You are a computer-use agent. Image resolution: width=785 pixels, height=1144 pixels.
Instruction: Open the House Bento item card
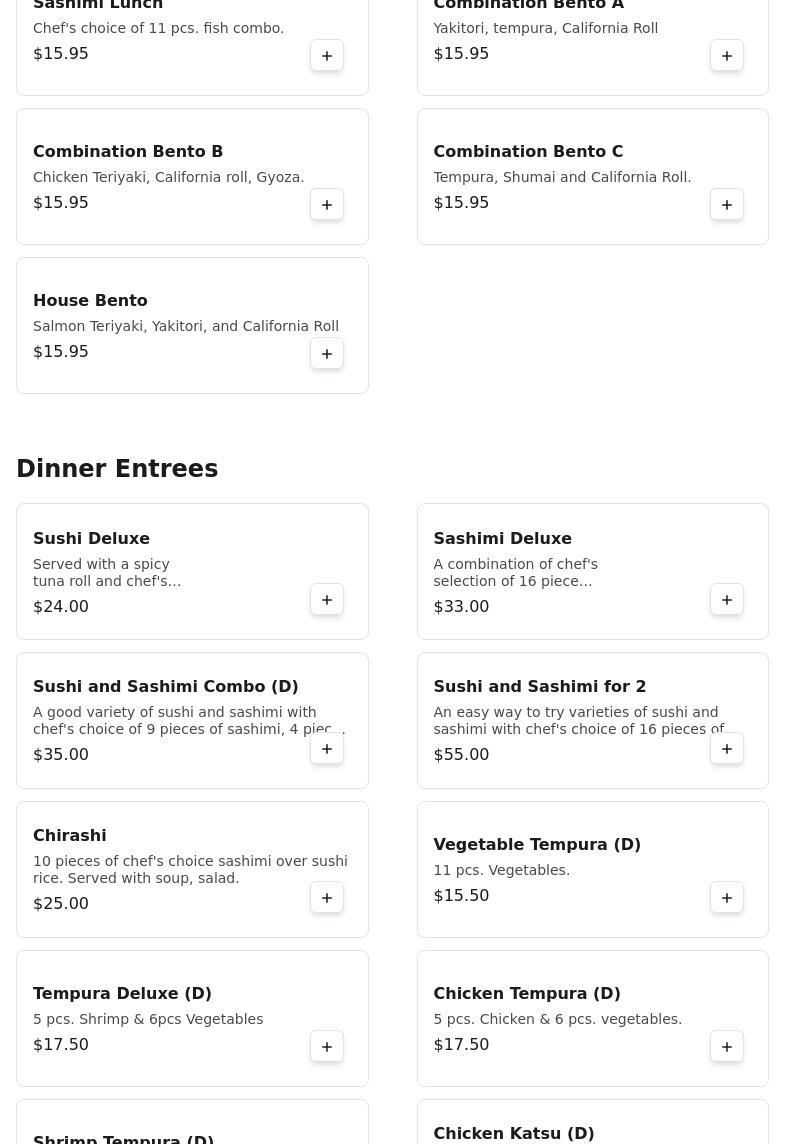193,325
